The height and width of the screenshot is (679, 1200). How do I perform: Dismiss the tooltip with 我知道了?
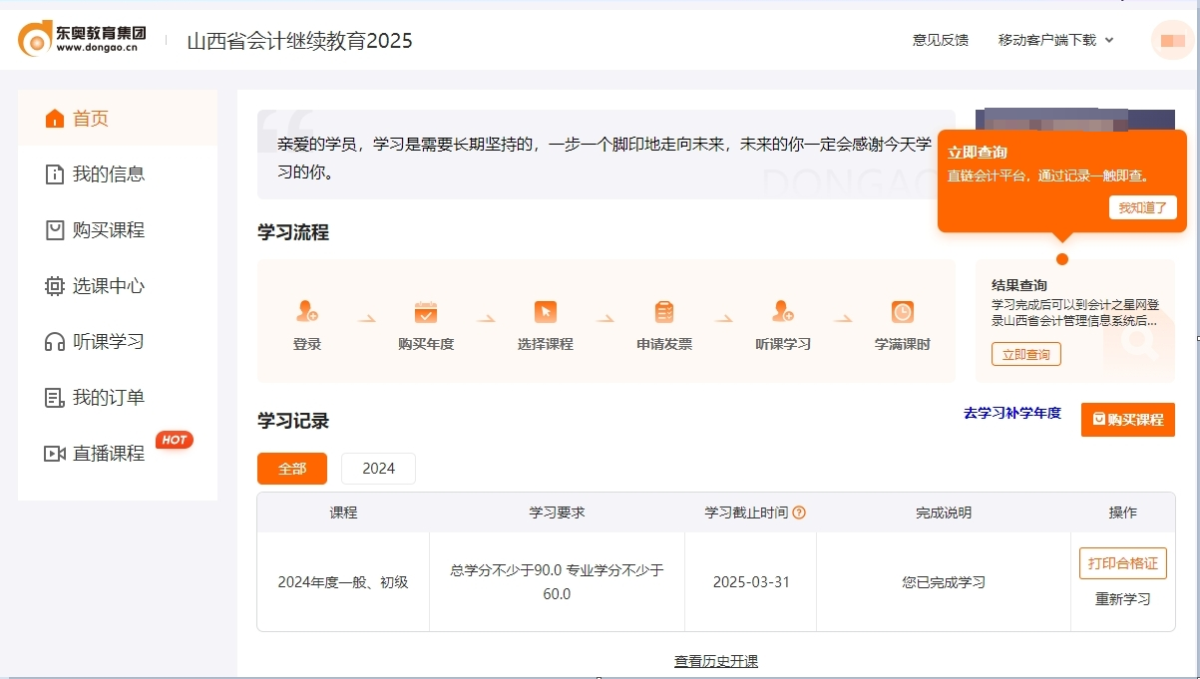pos(1143,207)
